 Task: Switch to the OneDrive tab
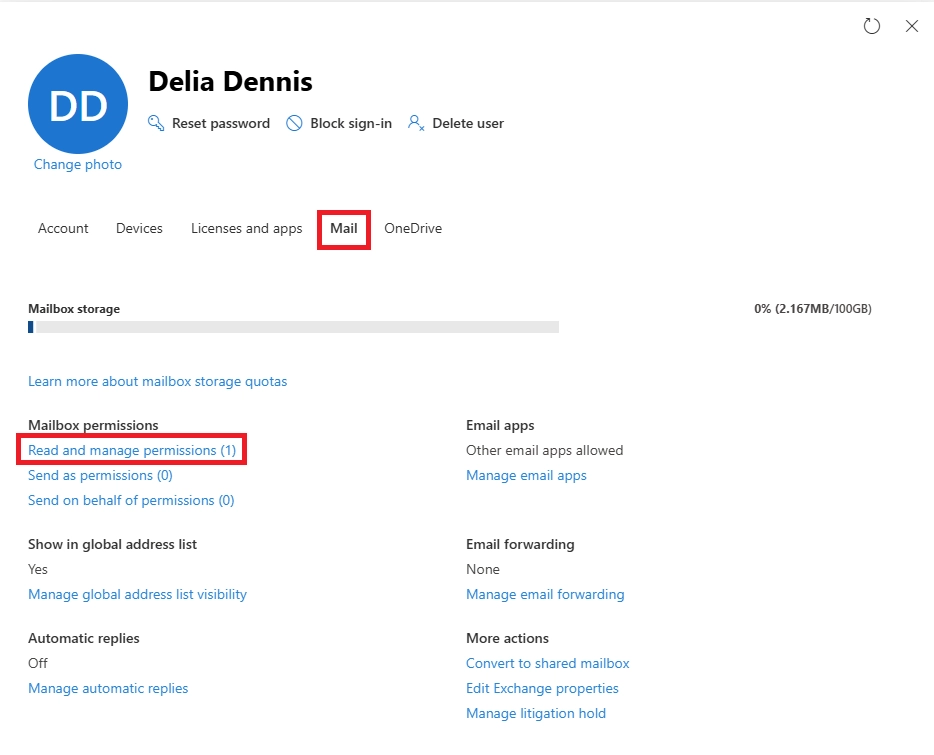412,228
